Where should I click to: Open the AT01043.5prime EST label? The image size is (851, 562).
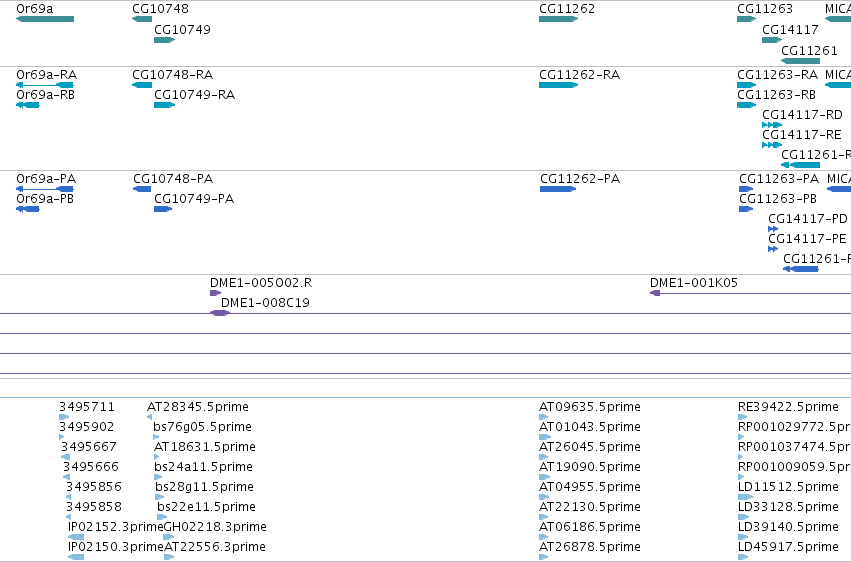[590, 427]
